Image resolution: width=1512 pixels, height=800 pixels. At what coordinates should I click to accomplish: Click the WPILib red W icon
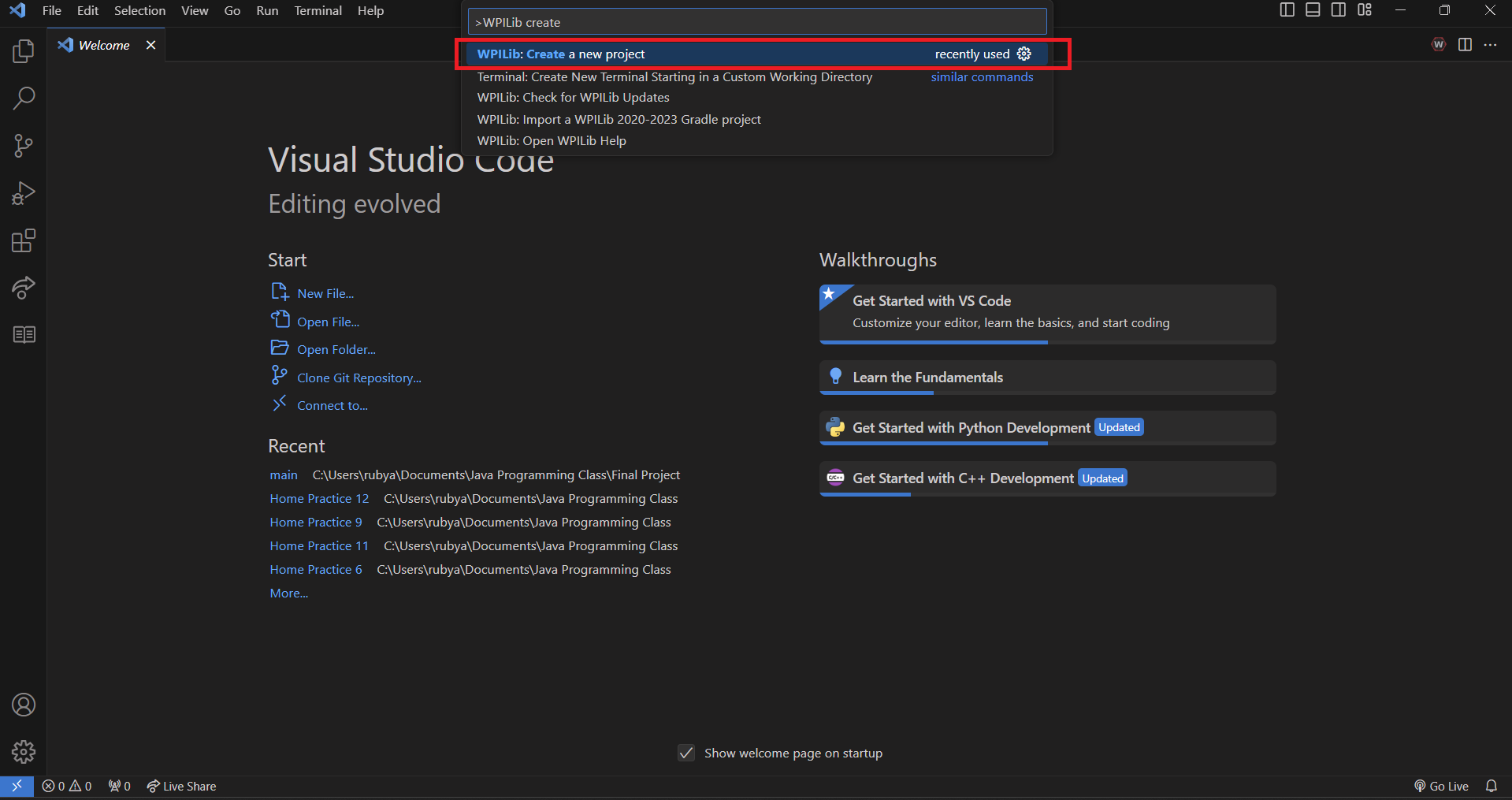[x=1439, y=45]
